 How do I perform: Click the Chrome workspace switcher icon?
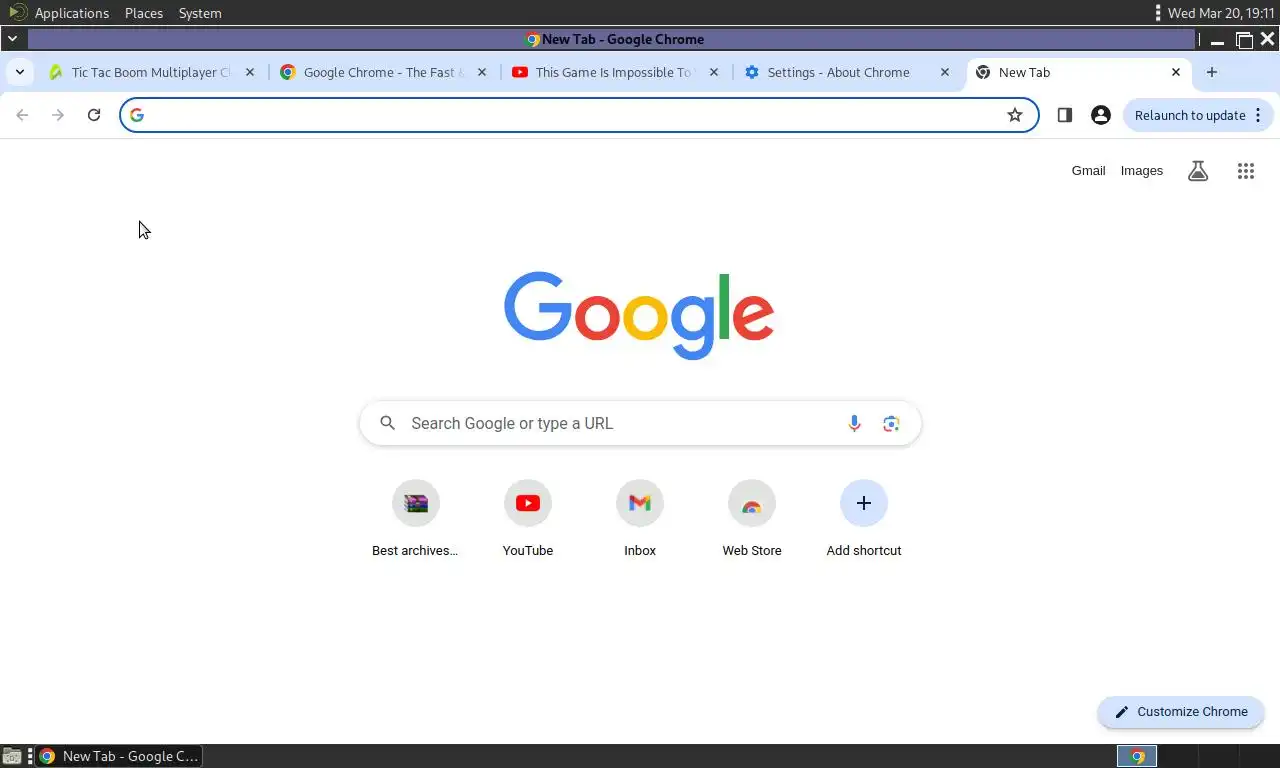(x=1137, y=756)
